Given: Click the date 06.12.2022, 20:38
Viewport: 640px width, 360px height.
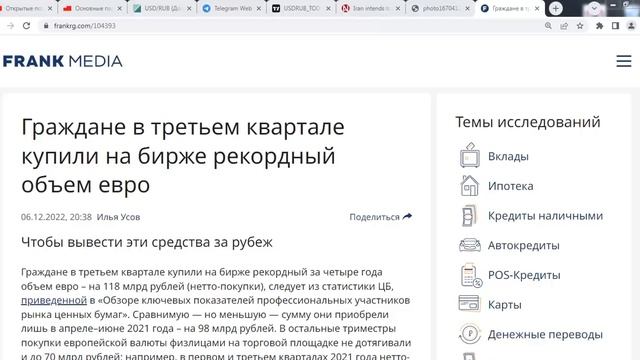Looking at the screenshot, I should [56, 217].
